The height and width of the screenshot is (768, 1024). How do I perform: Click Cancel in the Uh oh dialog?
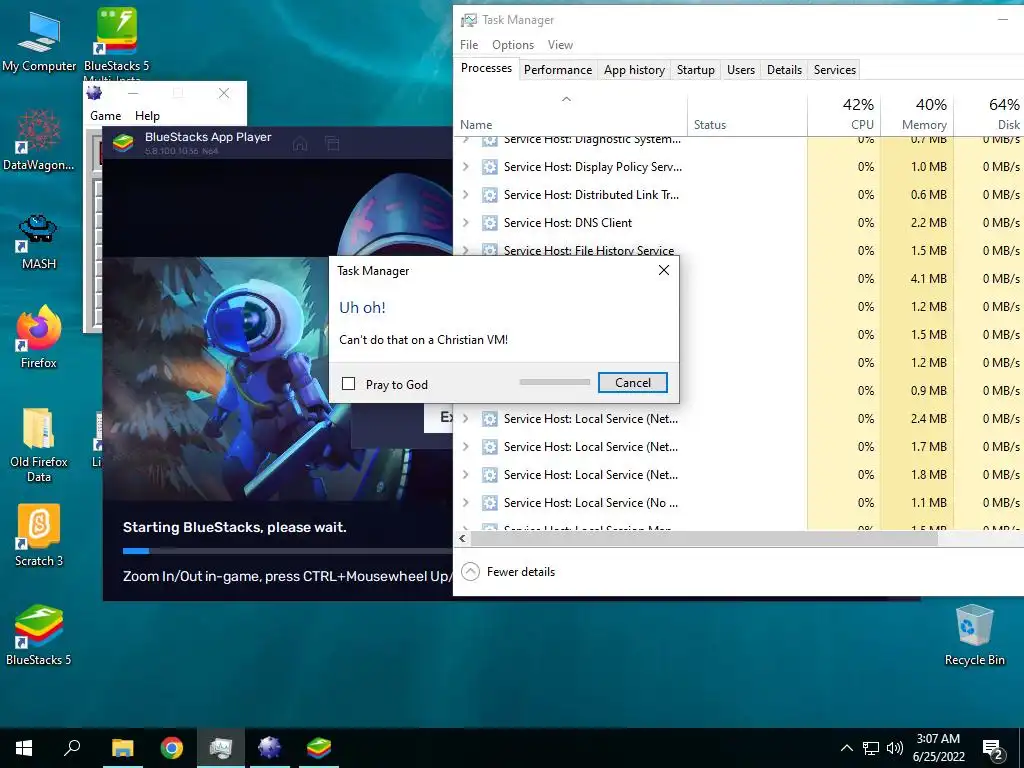tap(632, 383)
